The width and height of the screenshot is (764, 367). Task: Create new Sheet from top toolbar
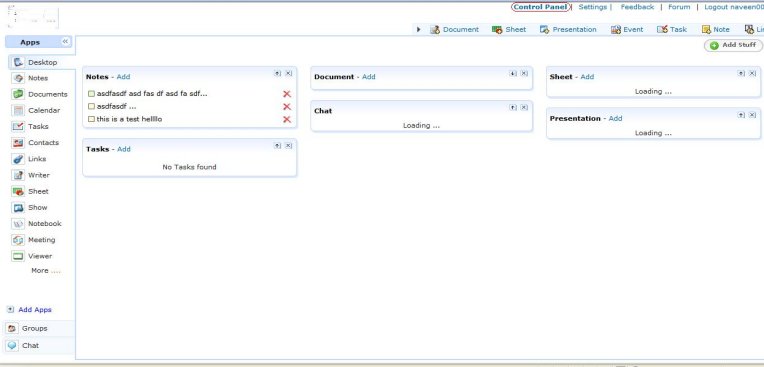click(x=509, y=30)
